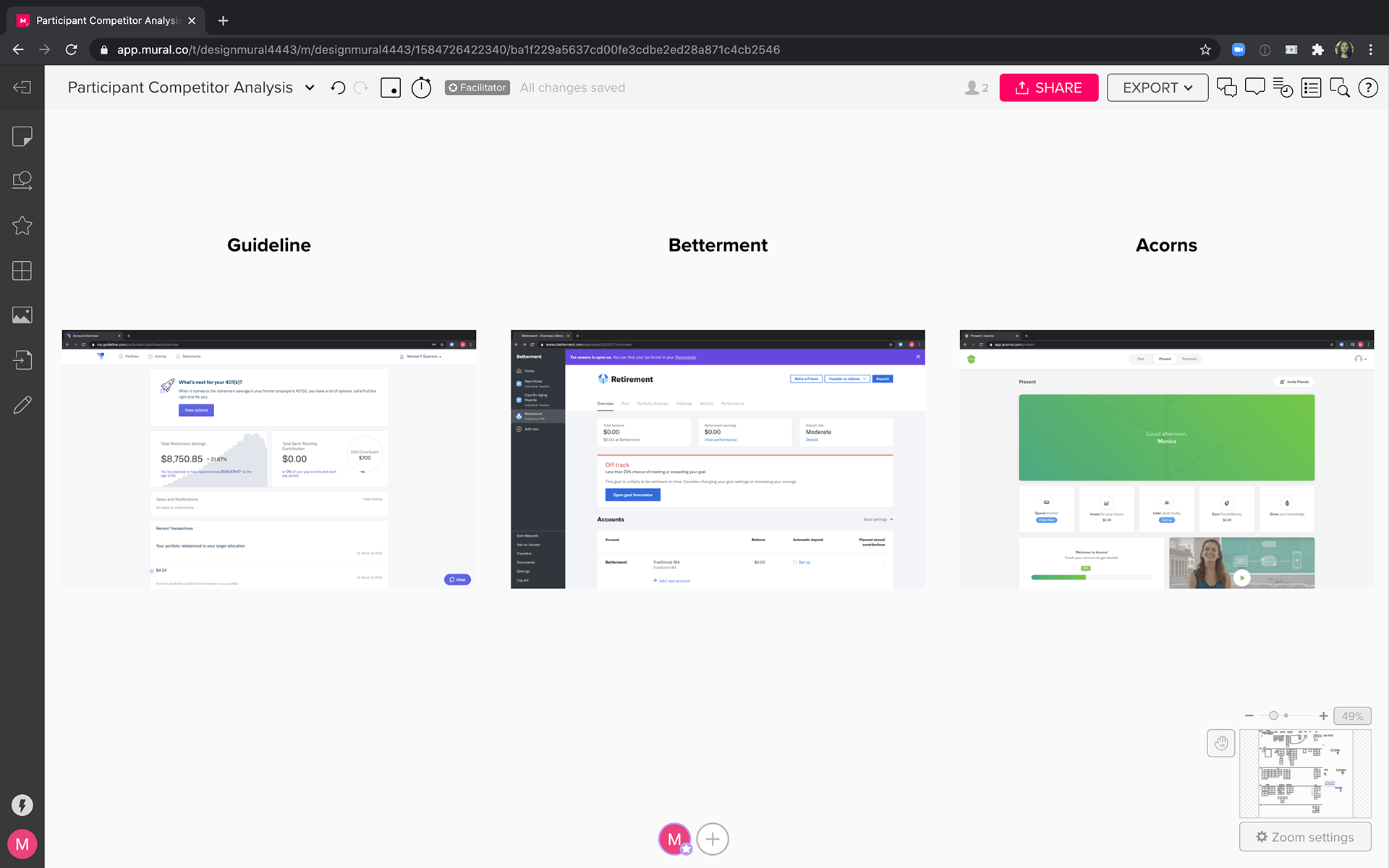Click the address bar URL

[x=449, y=49]
